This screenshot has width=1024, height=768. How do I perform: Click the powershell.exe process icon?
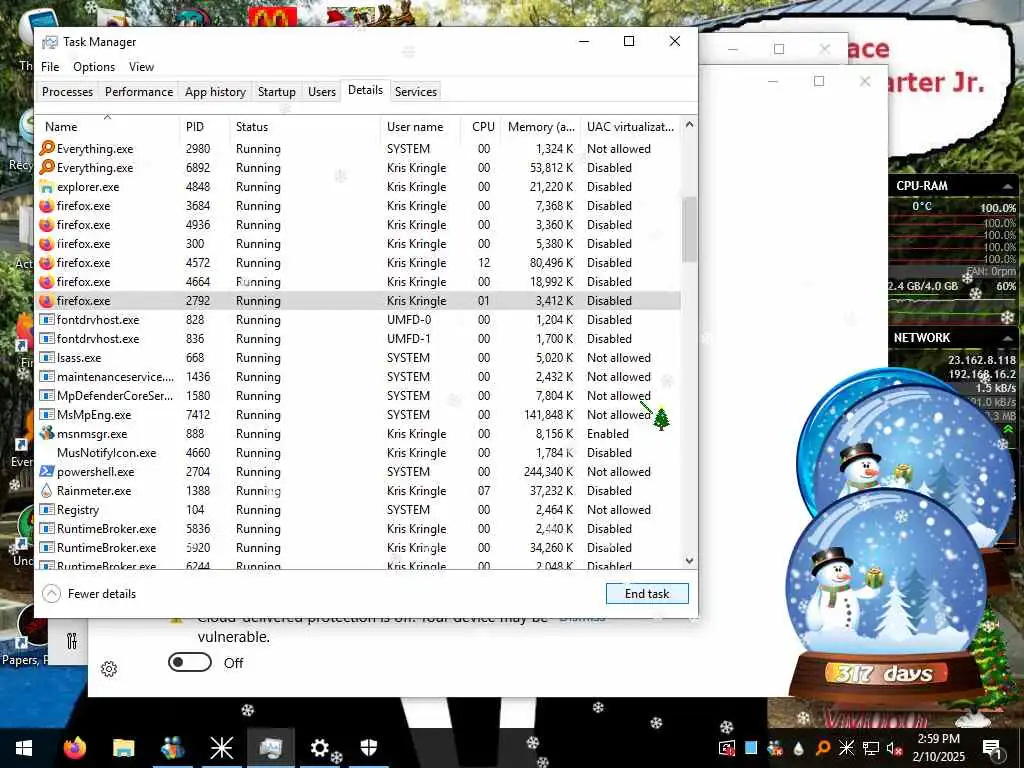click(x=46, y=472)
